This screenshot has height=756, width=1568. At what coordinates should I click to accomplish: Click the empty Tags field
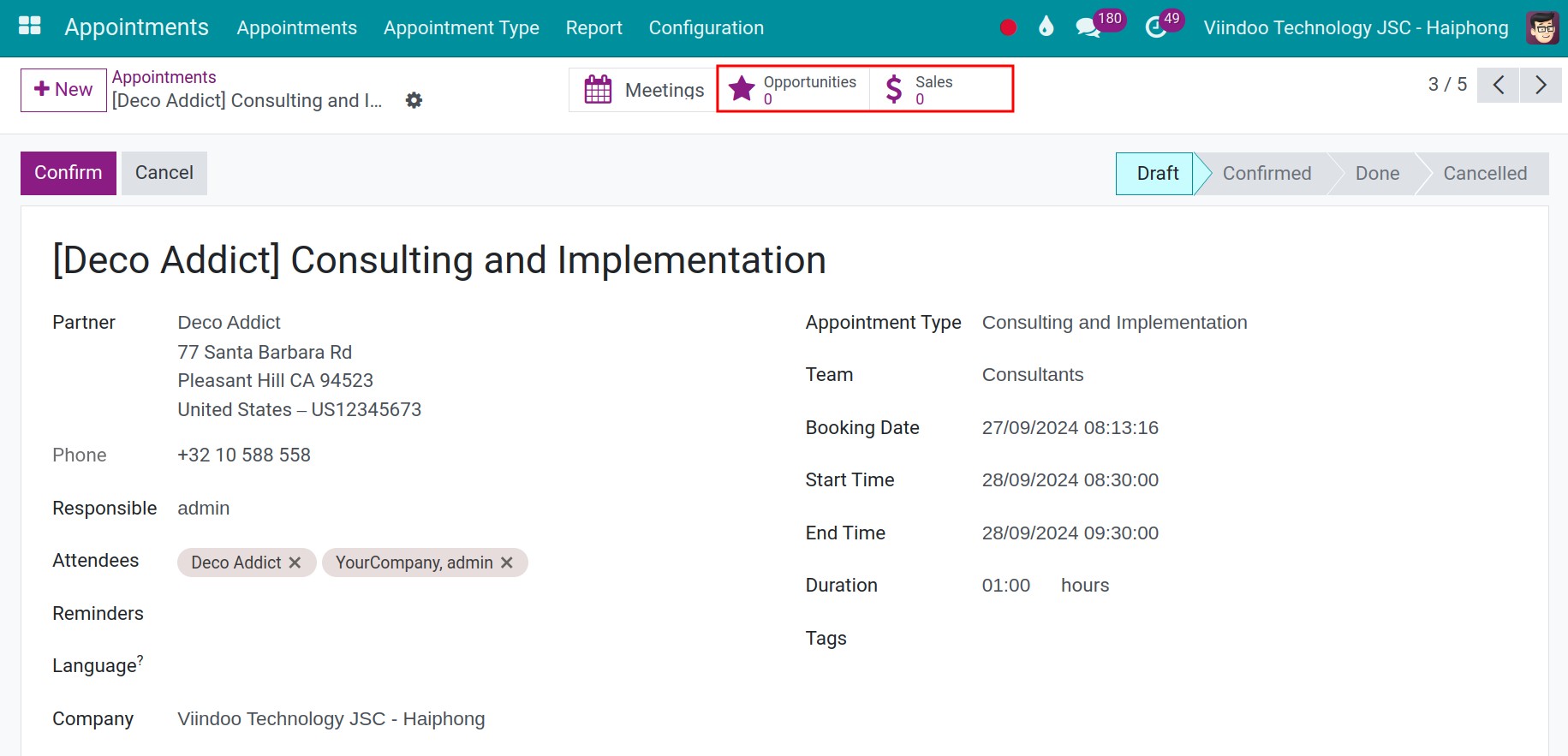1250,639
